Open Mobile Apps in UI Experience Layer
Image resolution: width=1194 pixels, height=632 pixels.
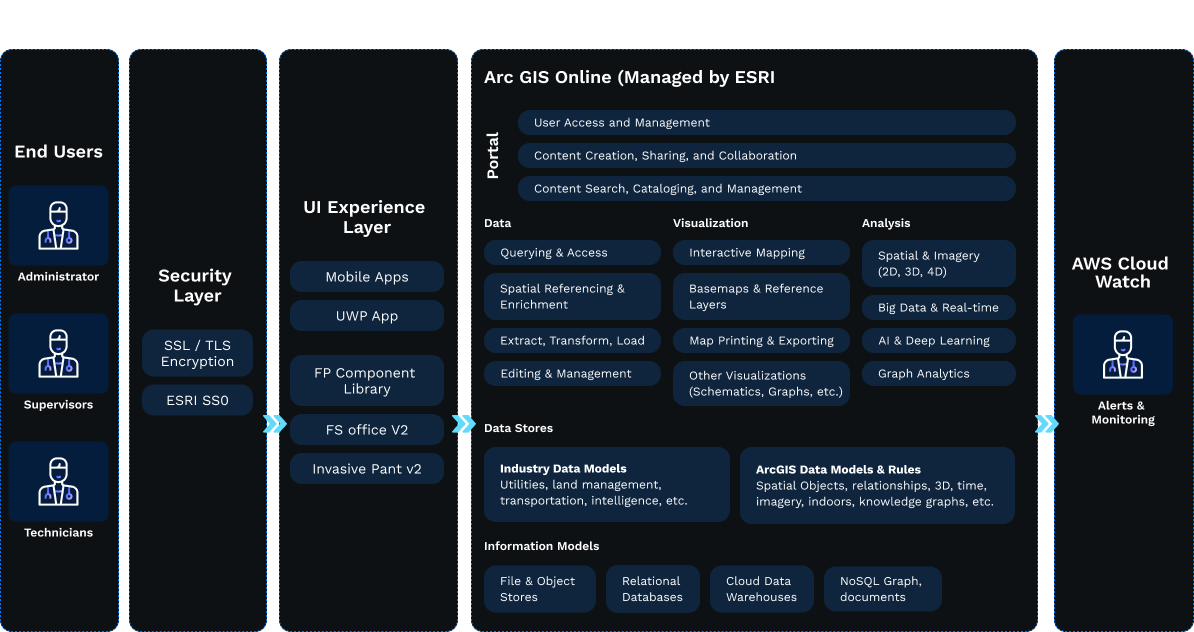367,277
